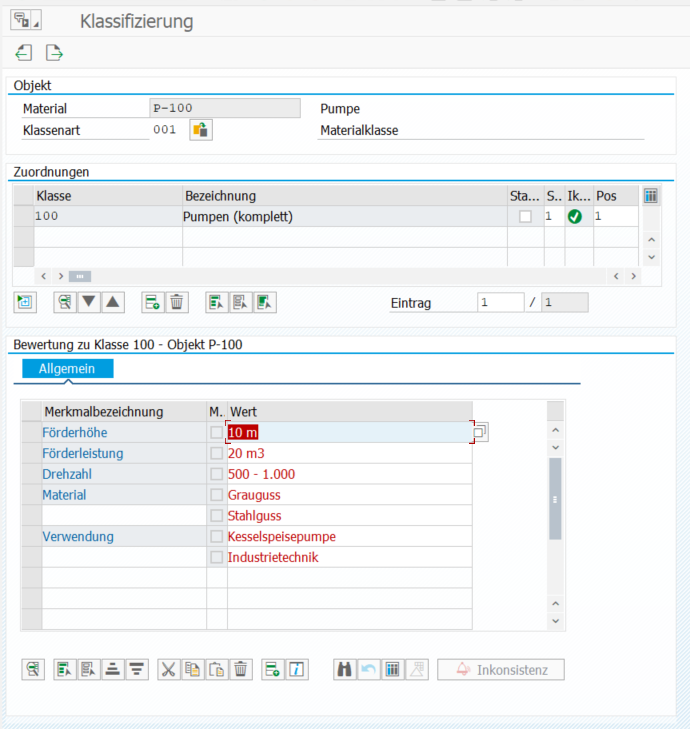The width and height of the screenshot is (690, 729).
Task: Delete the value with the Bewertung trash icon
Action: click(x=241, y=669)
